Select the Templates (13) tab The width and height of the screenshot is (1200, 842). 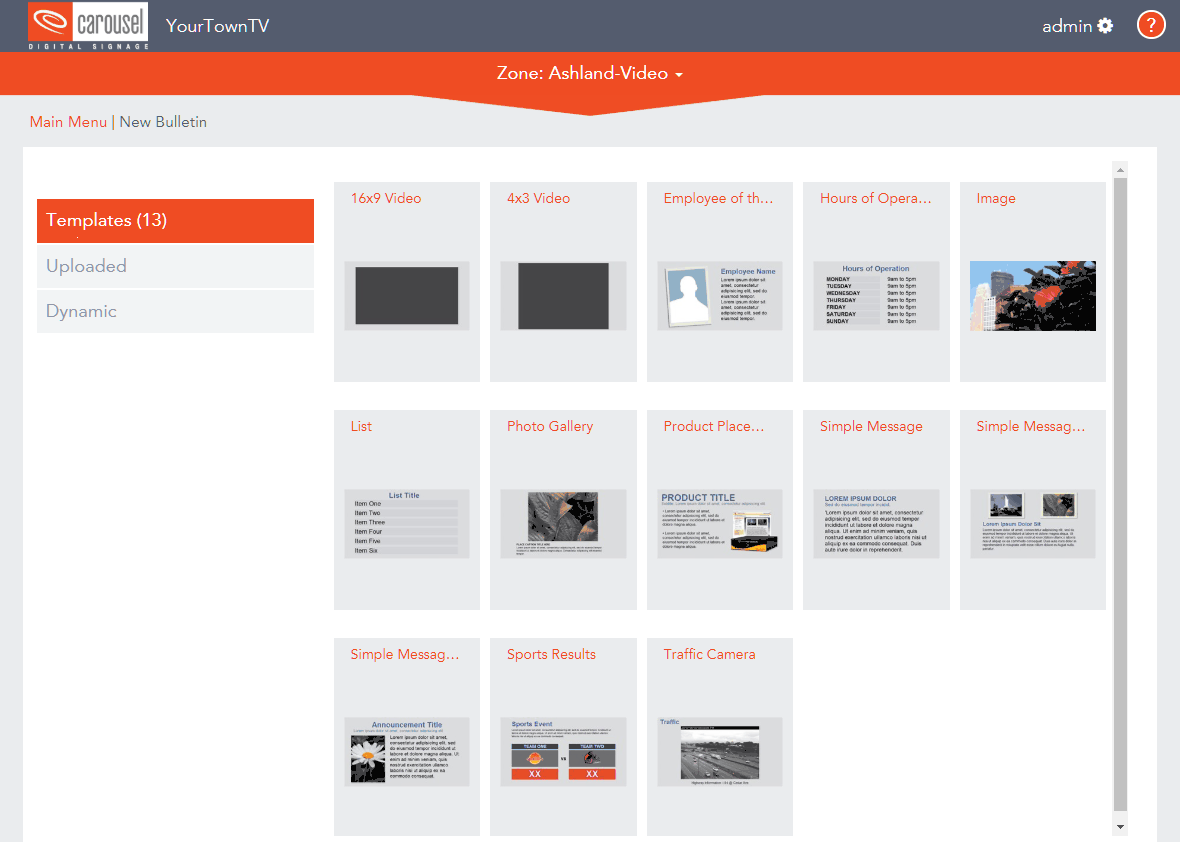point(175,220)
